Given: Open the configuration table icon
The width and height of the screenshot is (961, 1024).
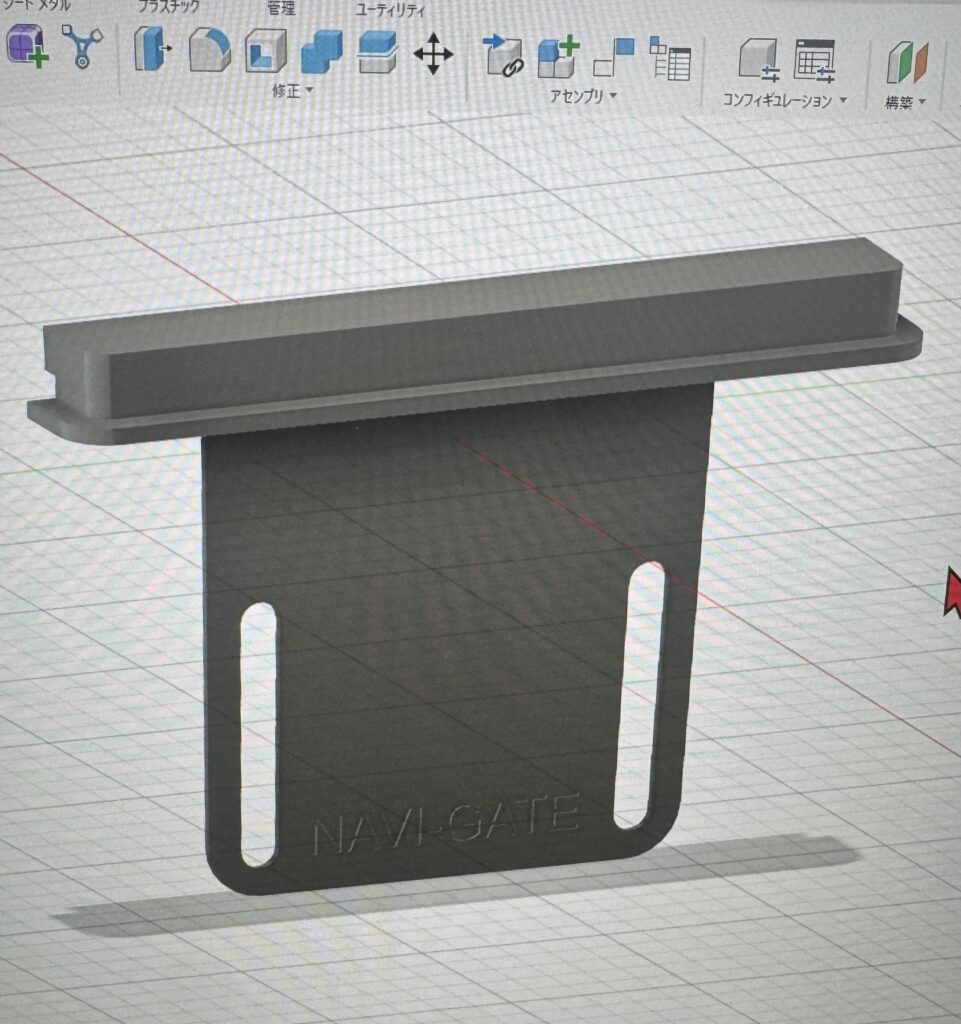Looking at the screenshot, I should tap(815, 61).
